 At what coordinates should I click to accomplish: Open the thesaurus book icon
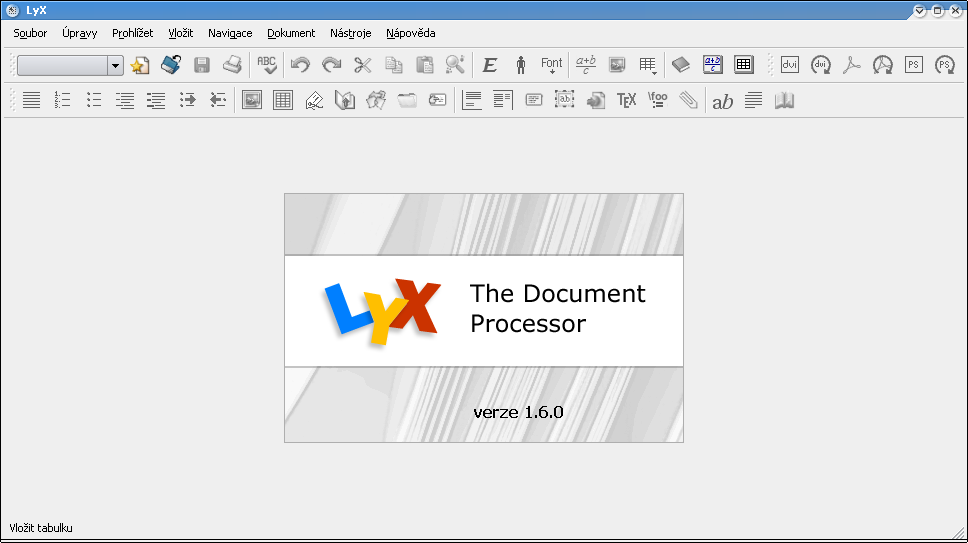pos(785,100)
